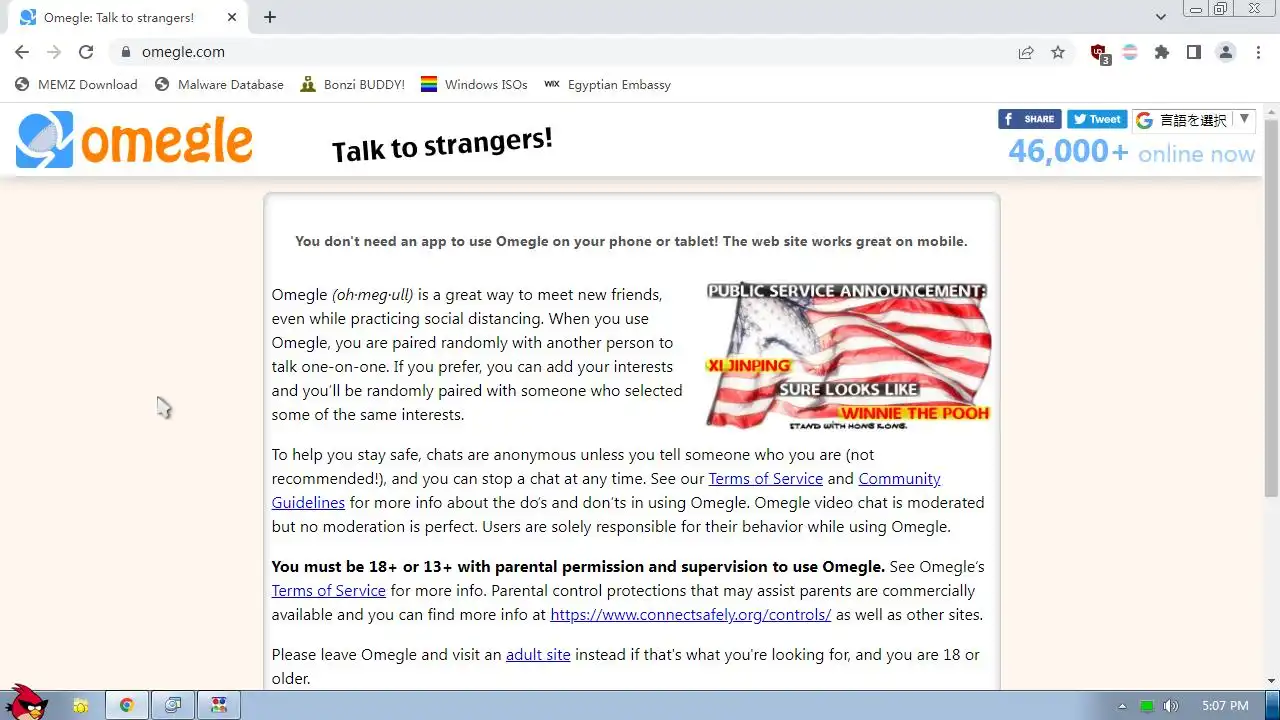The image size is (1280, 720).
Task: Open Chrome three-dot menu
Action: click(x=1258, y=52)
